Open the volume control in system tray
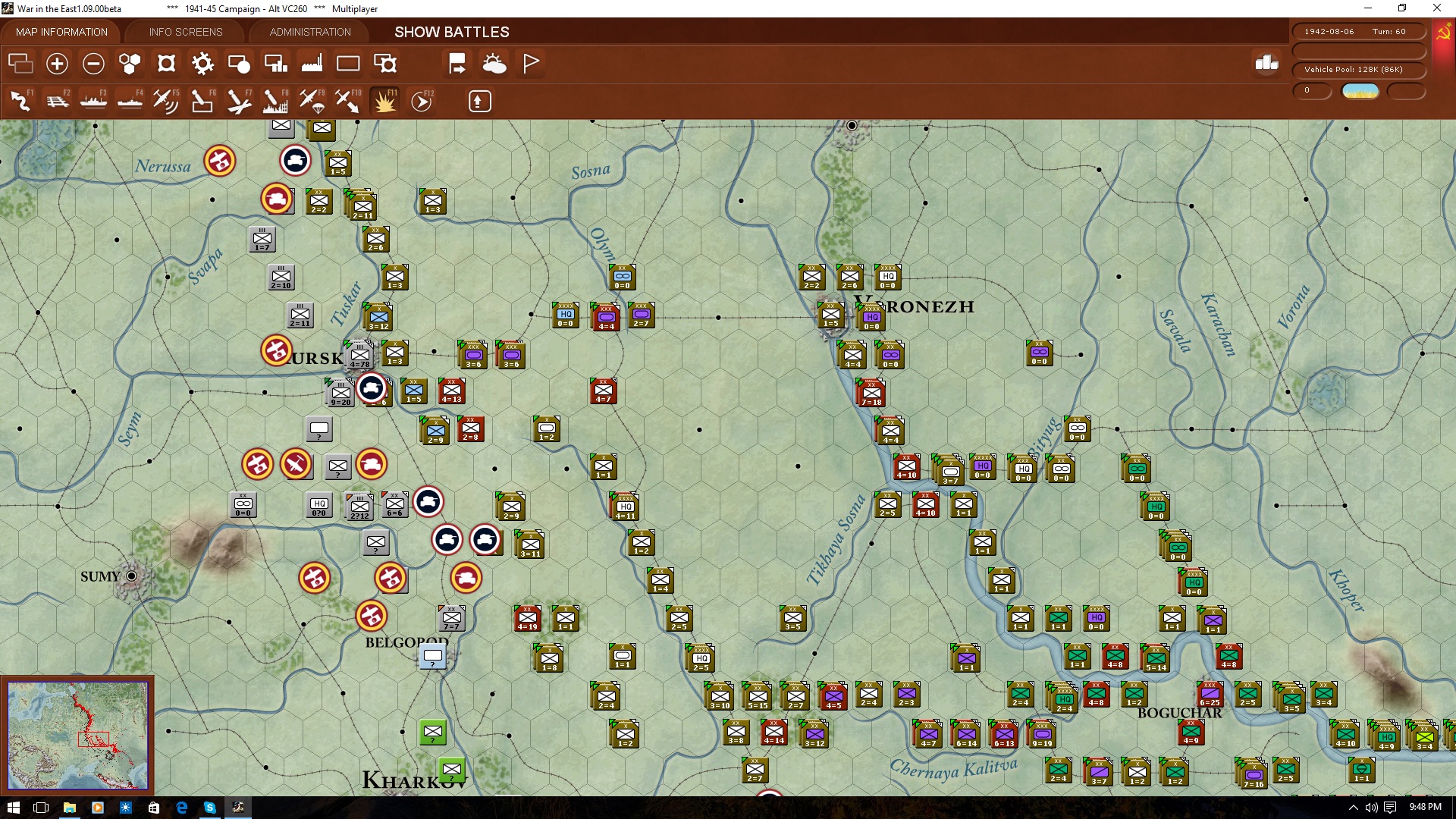This screenshot has width=1456, height=819. point(1371,808)
